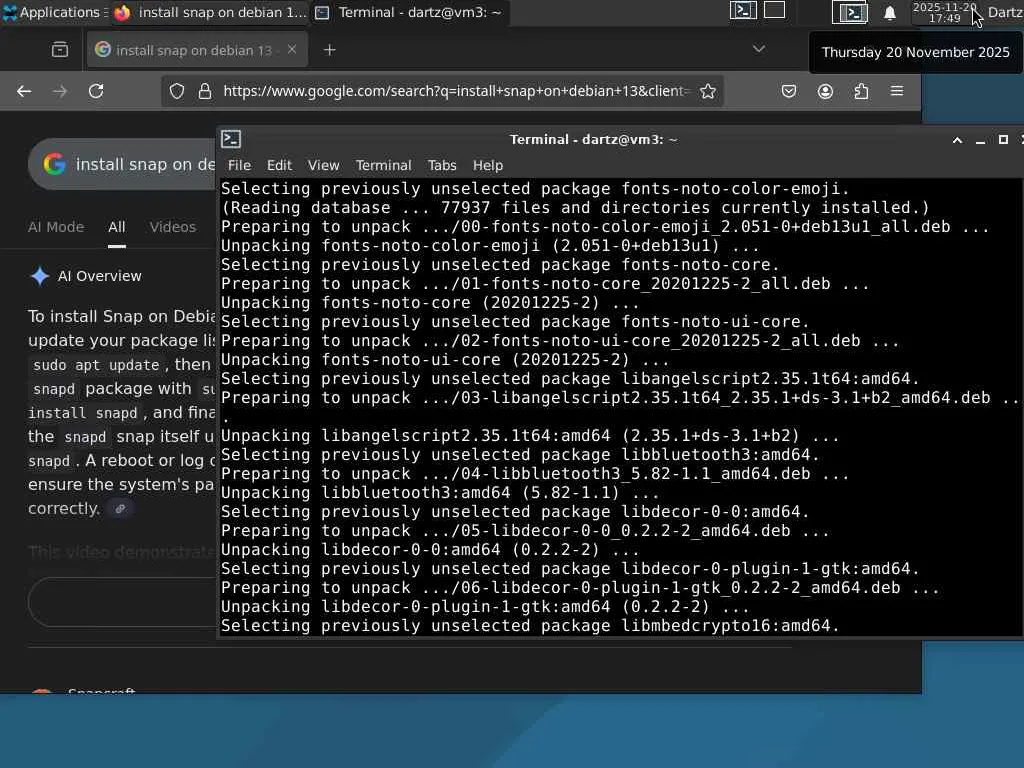The width and height of the screenshot is (1024, 768).
Task: Click the source link chip after 'correctly.'
Action: coord(120,509)
